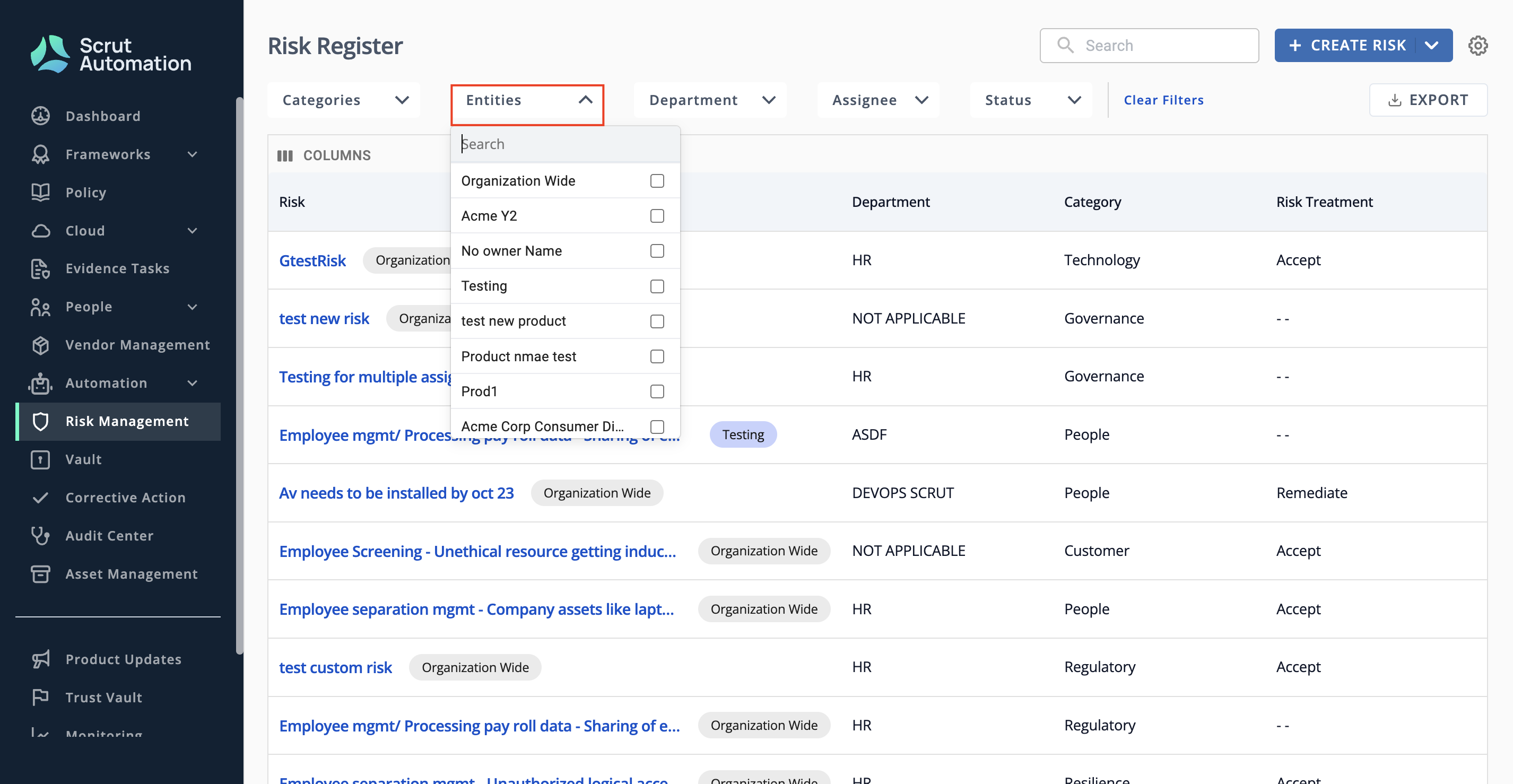1513x784 pixels.
Task: Click the Policy book icon
Action: [x=40, y=192]
